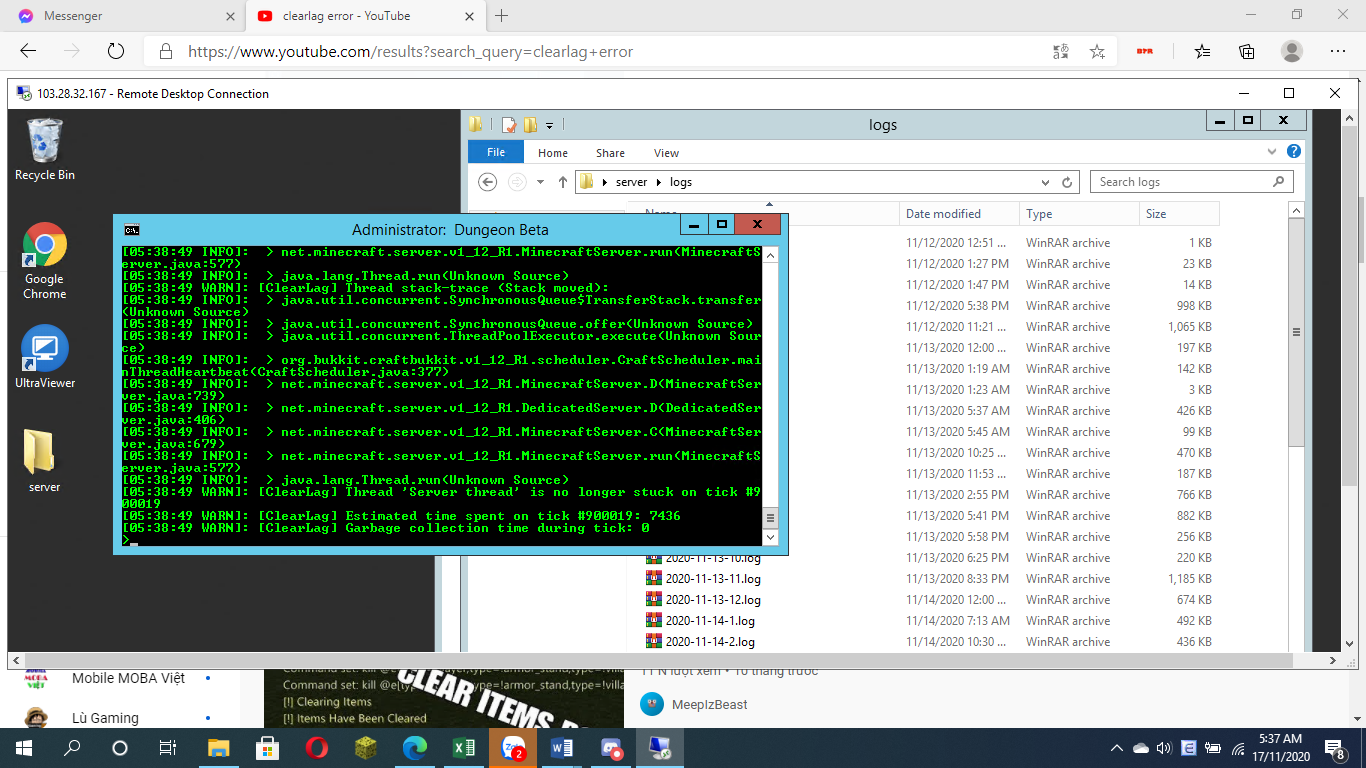The width and height of the screenshot is (1366, 768).
Task: Open the Recent locations dropdown in Explorer
Action: point(541,182)
